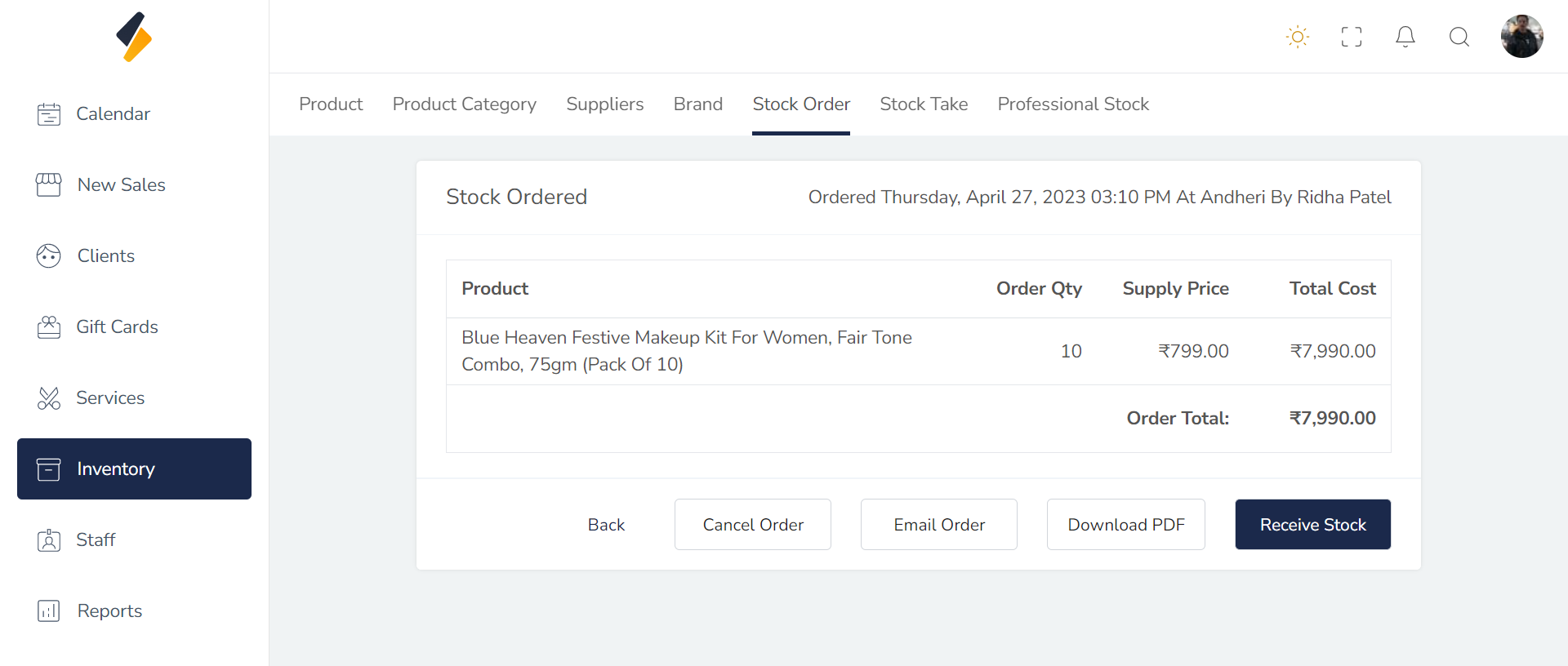1568x666 pixels.
Task: Open New Sales storefront icon
Action: coord(49,185)
